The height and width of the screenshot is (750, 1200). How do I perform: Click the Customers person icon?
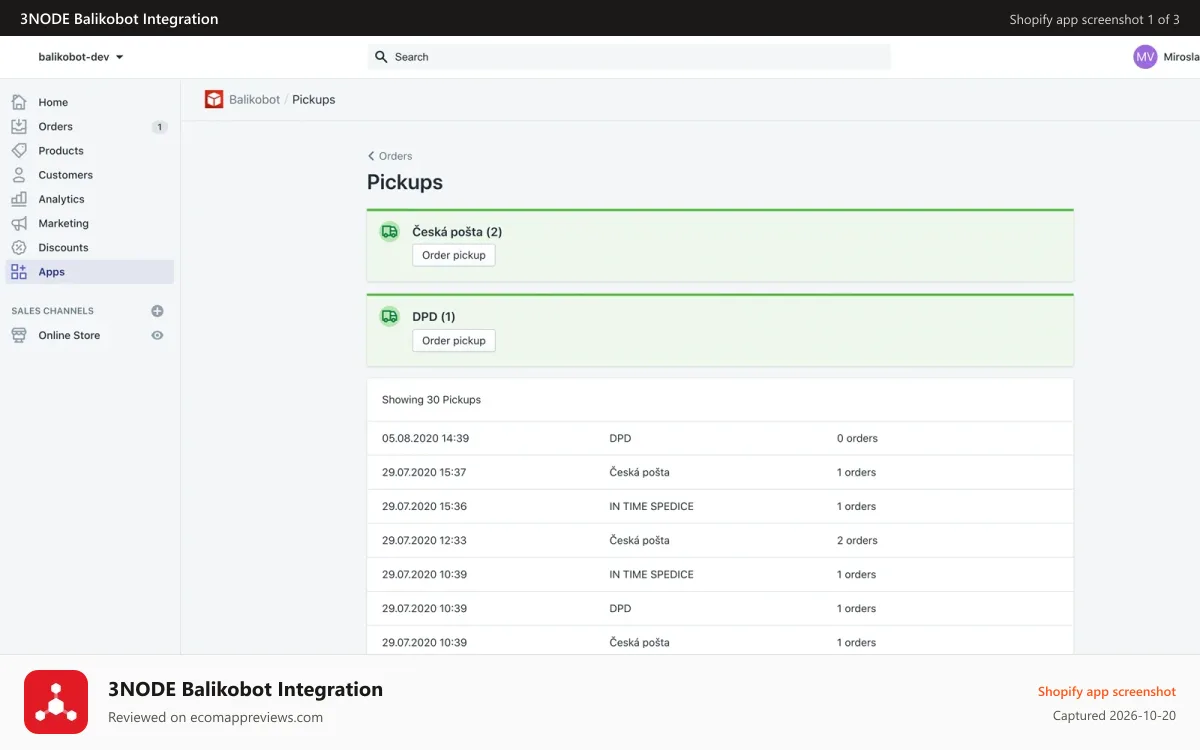coord(19,175)
